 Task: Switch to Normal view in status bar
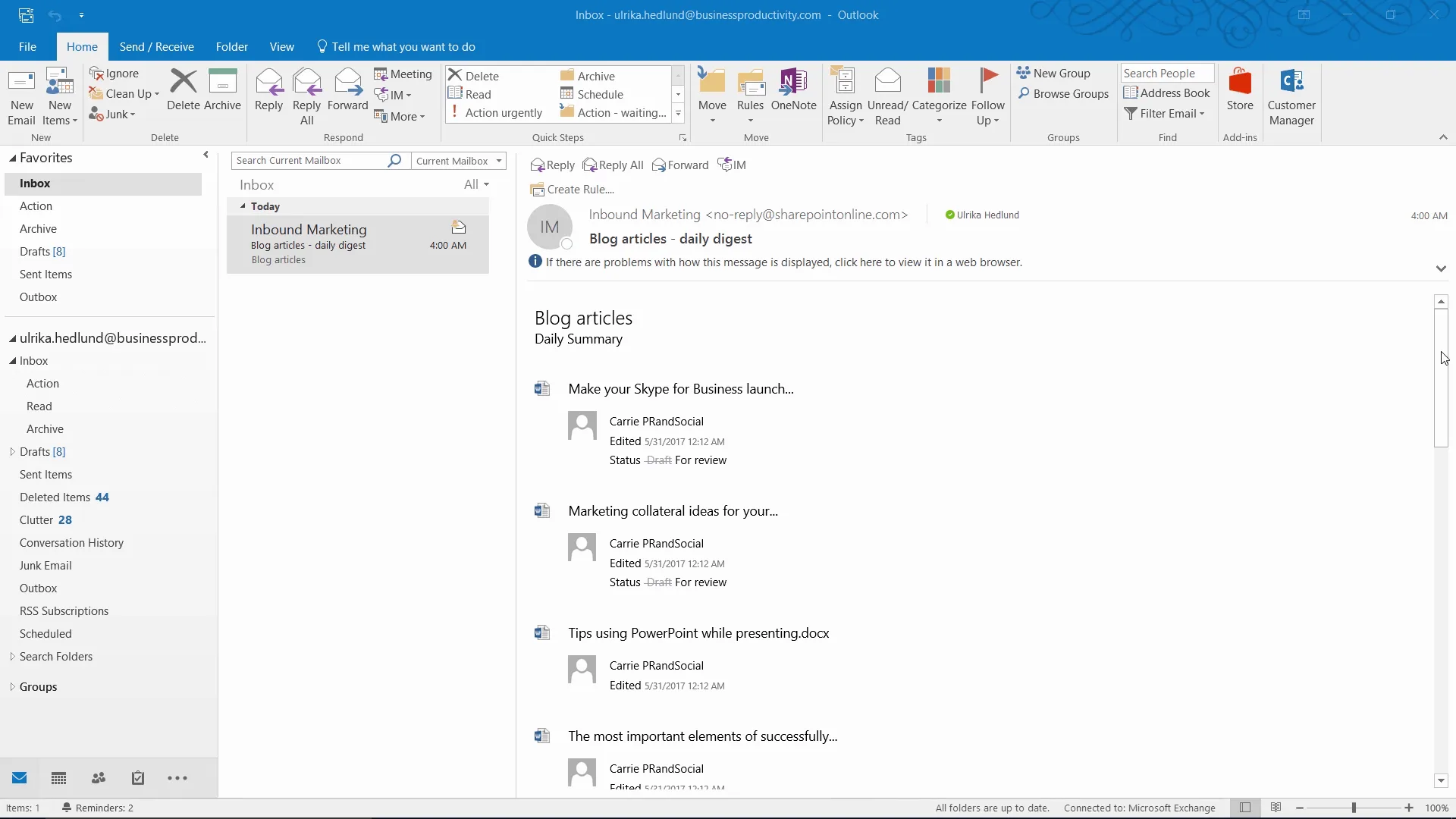click(1245, 808)
